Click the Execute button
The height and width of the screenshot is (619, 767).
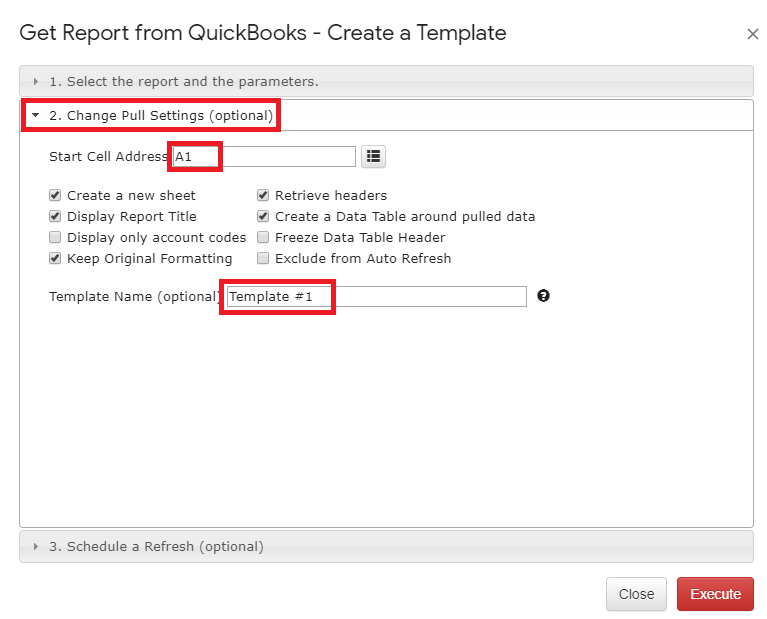(715, 594)
